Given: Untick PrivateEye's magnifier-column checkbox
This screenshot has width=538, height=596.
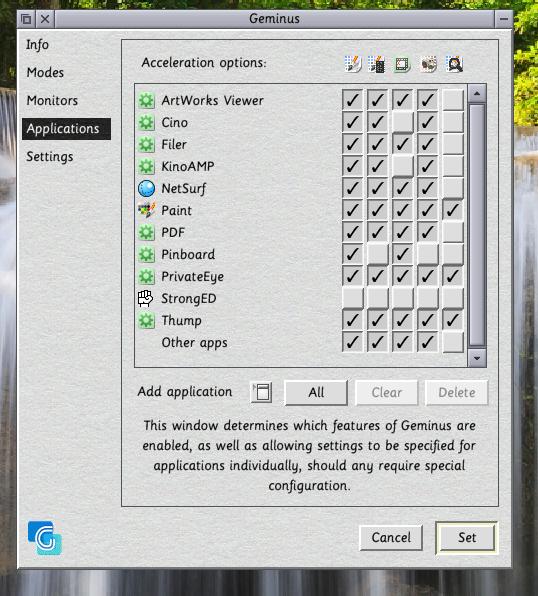Looking at the screenshot, I should [452, 276].
